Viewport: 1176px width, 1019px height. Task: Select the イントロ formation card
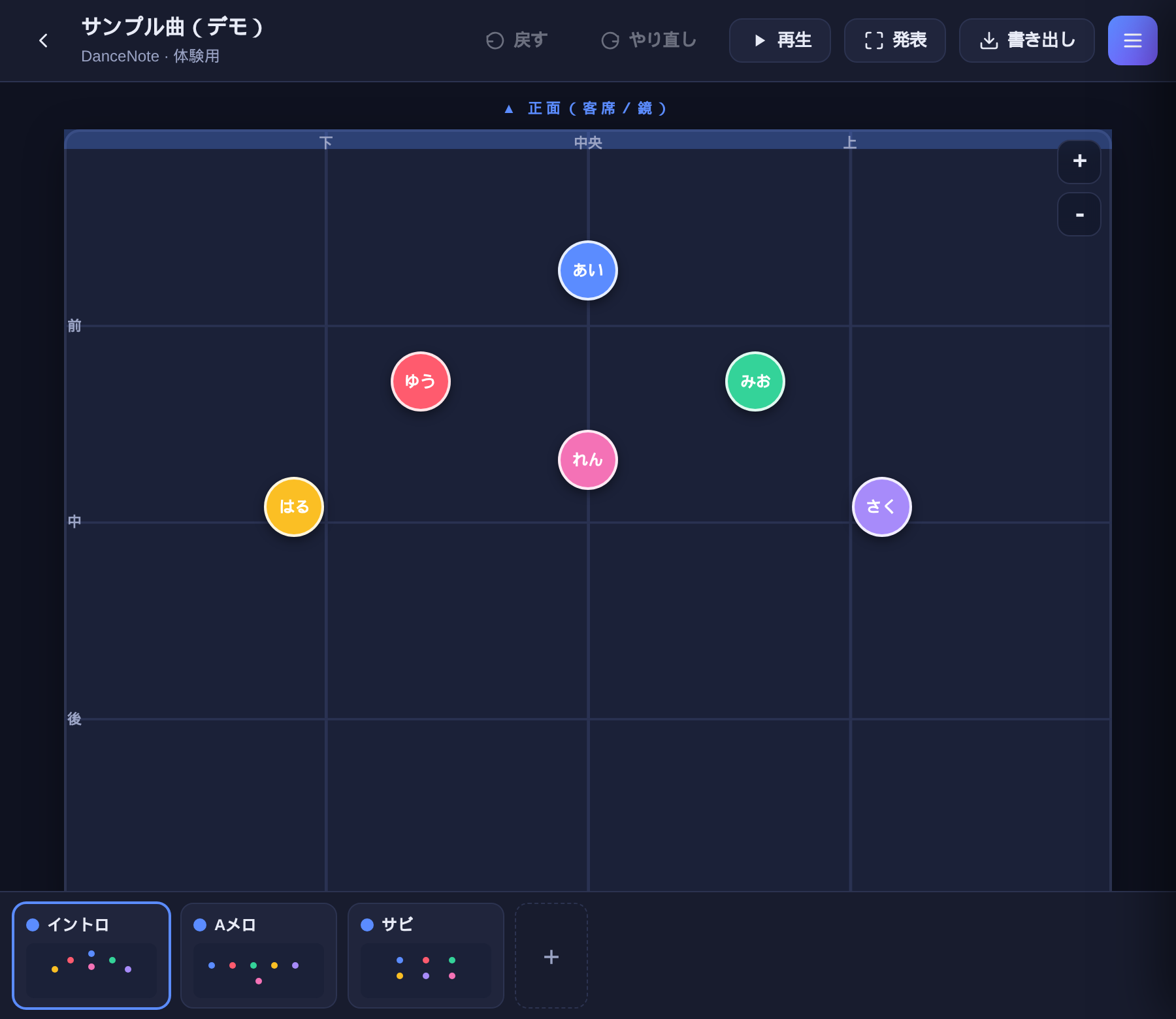click(91, 956)
